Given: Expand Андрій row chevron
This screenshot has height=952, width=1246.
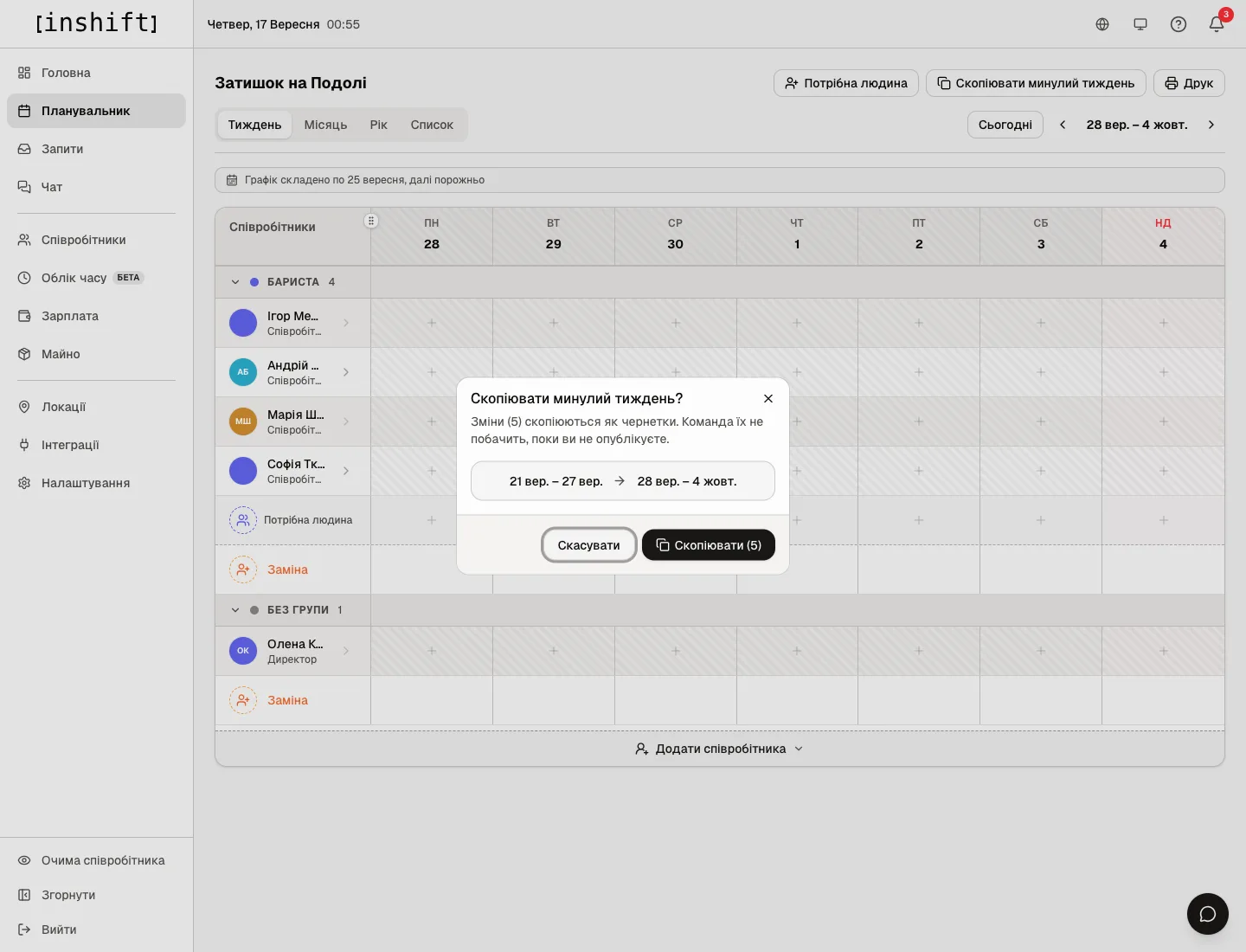Looking at the screenshot, I should coord(346,372).
